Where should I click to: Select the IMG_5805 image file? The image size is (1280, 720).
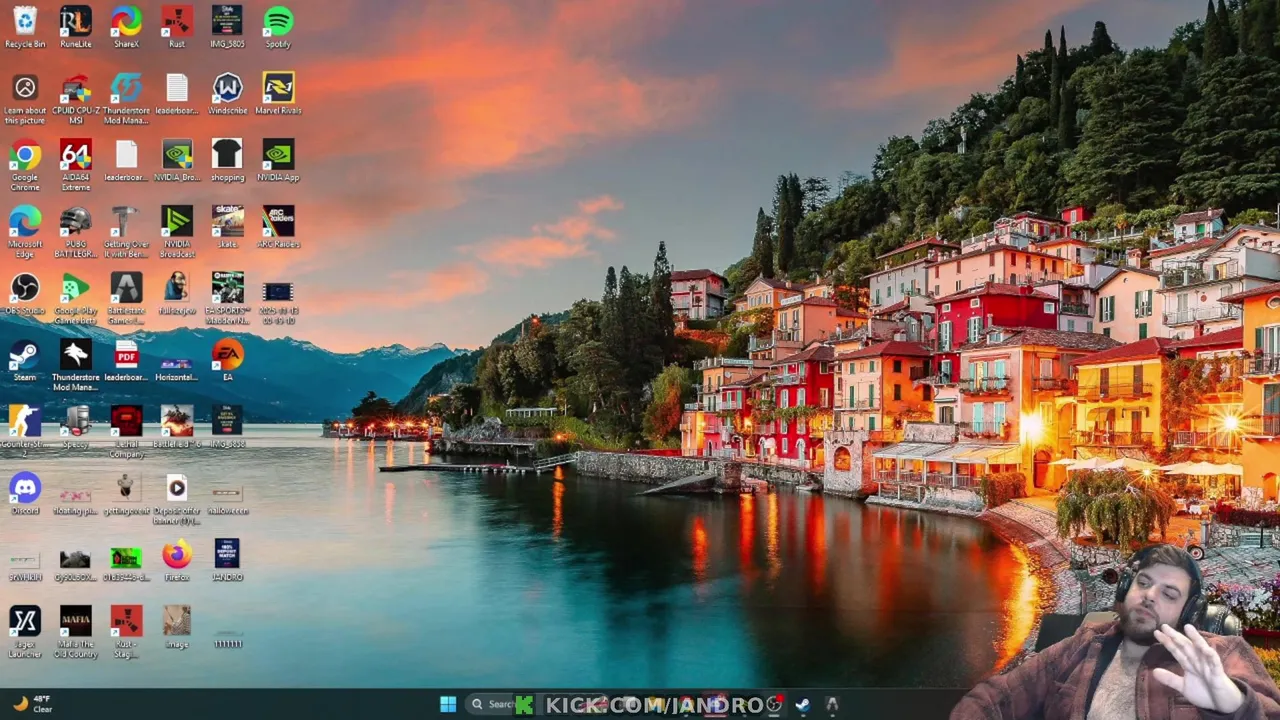tap(227, 27)
